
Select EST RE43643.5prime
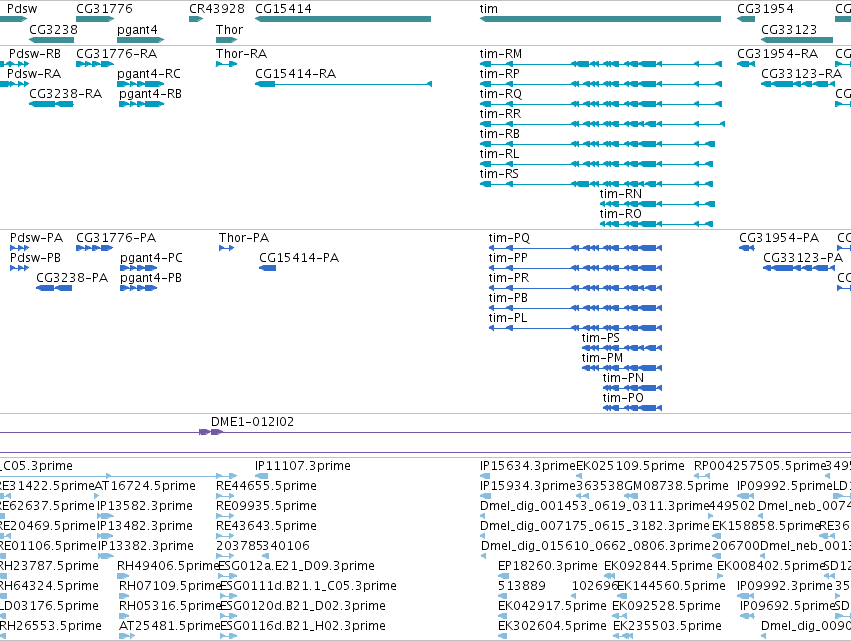[266, 526]
